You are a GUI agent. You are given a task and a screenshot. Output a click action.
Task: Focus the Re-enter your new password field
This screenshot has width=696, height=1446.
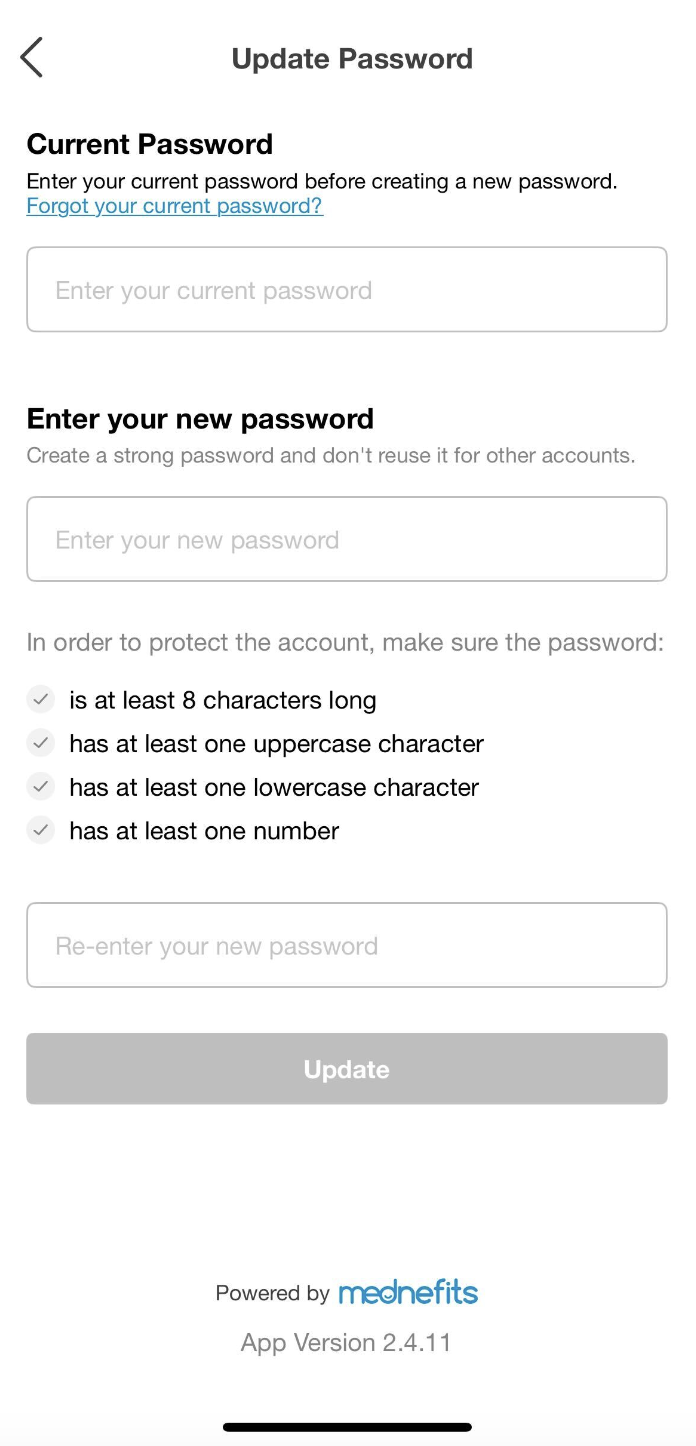click(347, 945)
